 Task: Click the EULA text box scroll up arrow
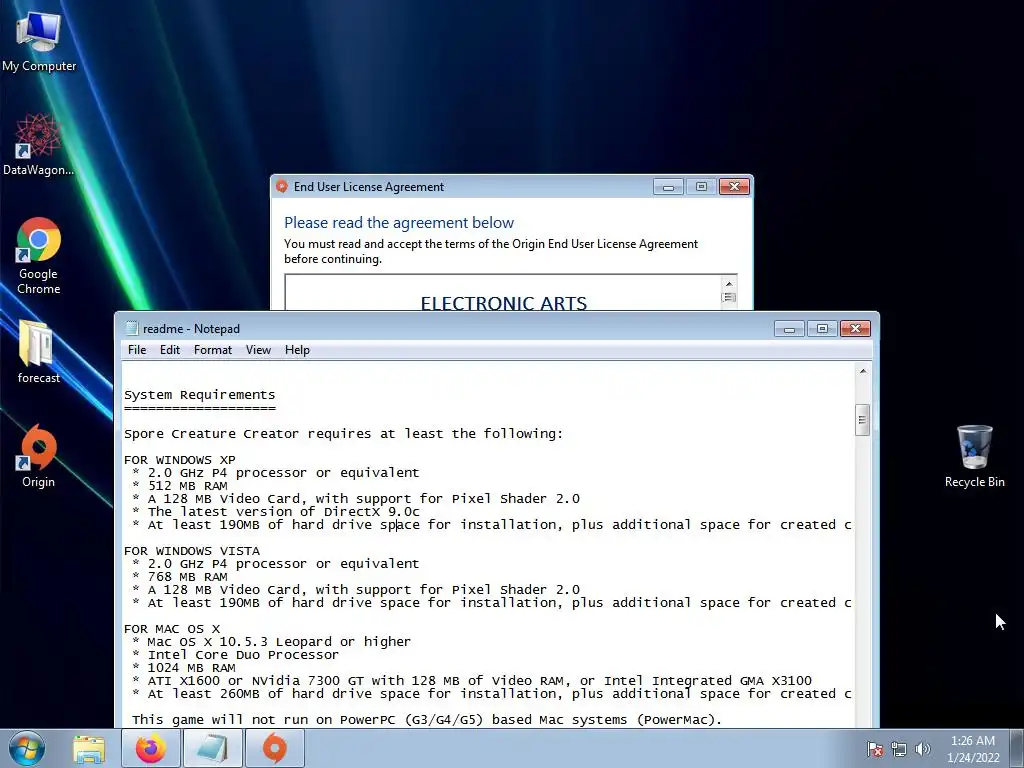(x=729, y=284)
